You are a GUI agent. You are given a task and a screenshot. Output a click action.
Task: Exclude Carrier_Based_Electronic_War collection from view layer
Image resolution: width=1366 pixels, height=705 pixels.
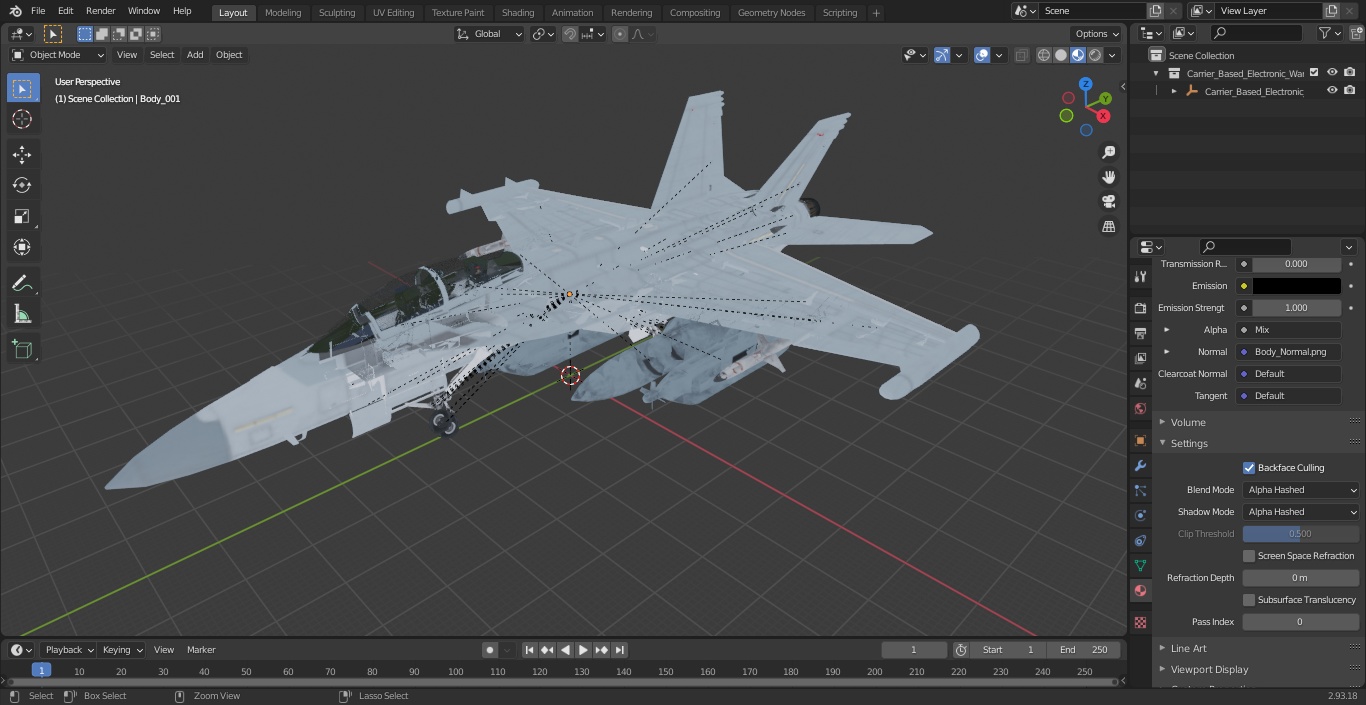1314,73
